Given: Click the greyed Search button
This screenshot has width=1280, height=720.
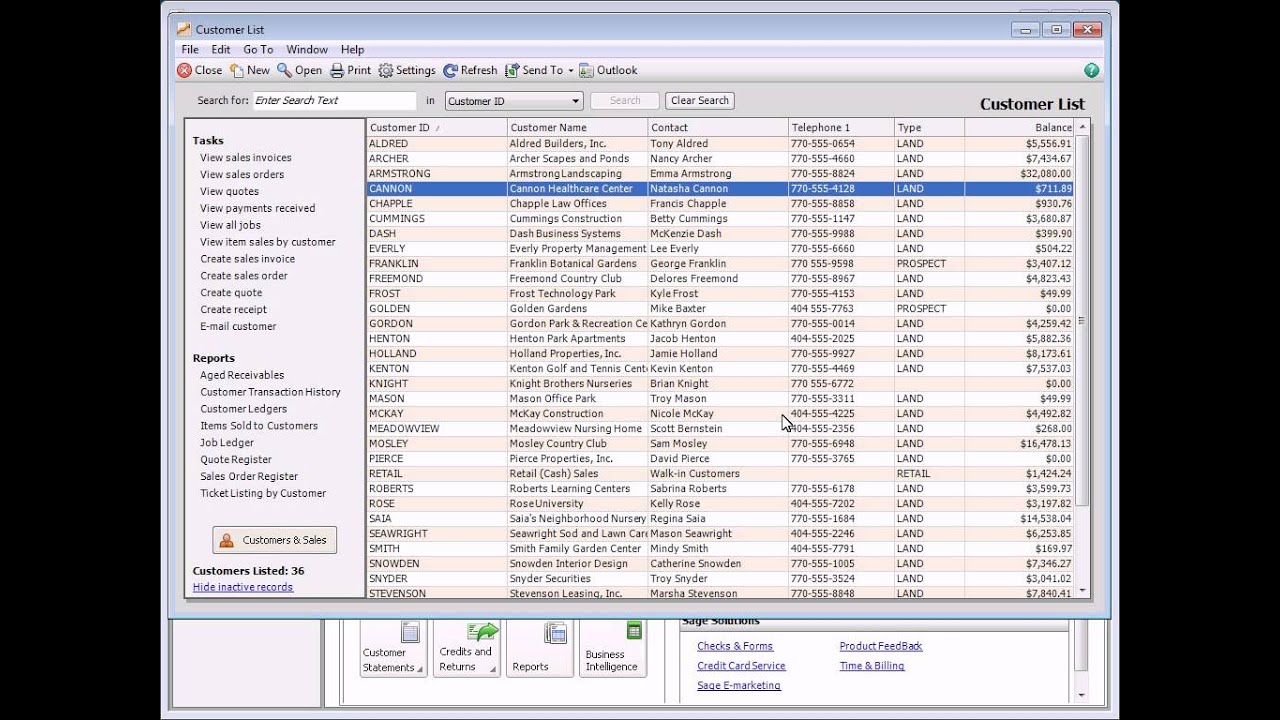Looking at the screenshot, I should (625, 100).
